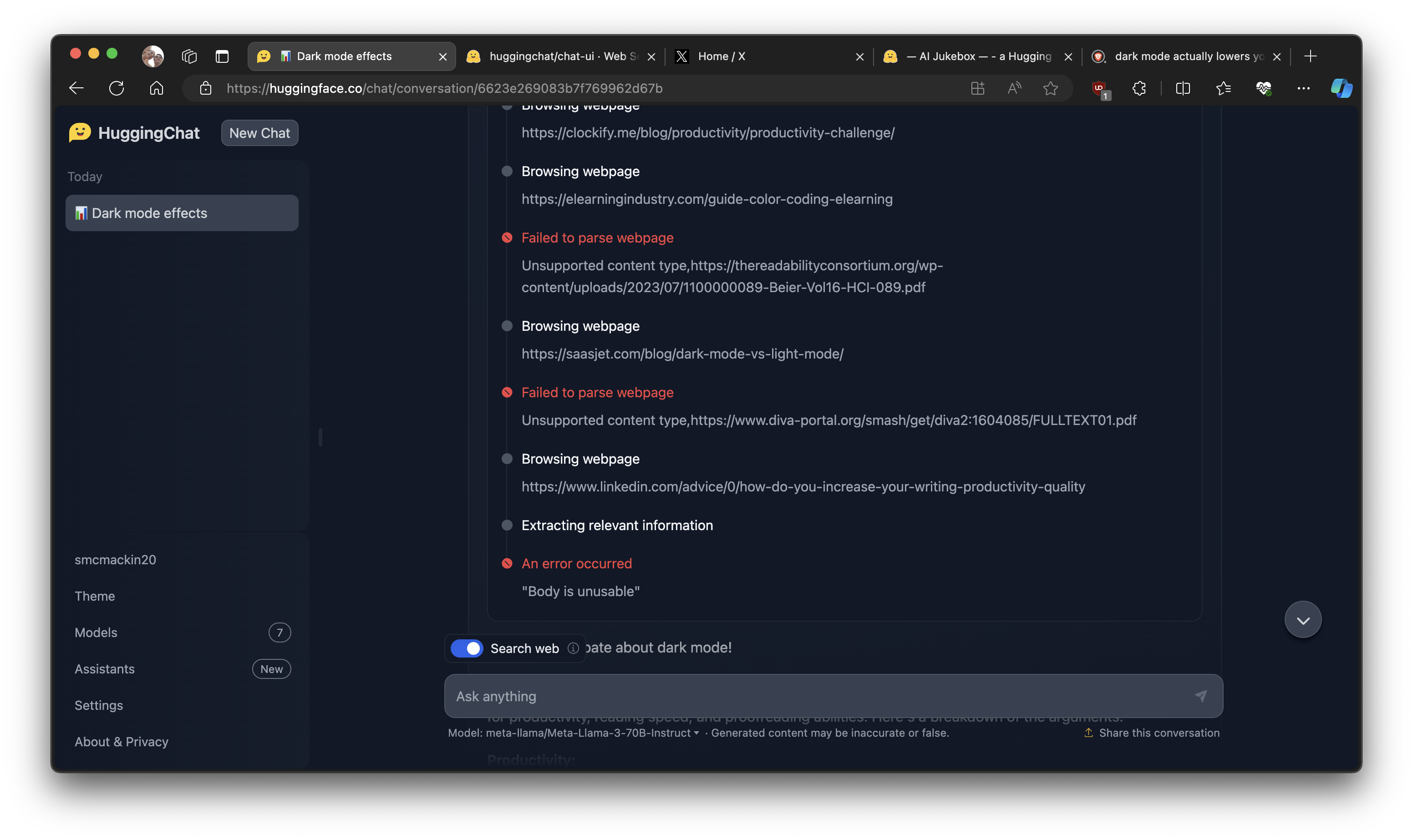
Task: Start a New Chat
Action: click(x=259, y=133)
